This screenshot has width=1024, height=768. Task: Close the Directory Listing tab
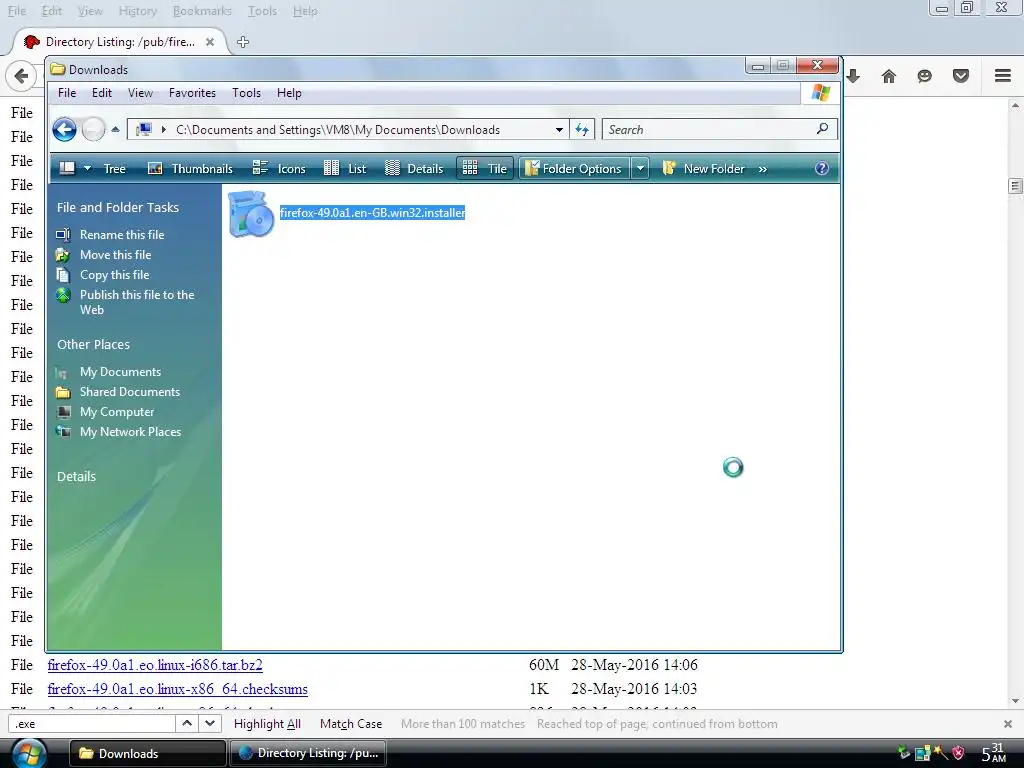(x=210, y=42)
